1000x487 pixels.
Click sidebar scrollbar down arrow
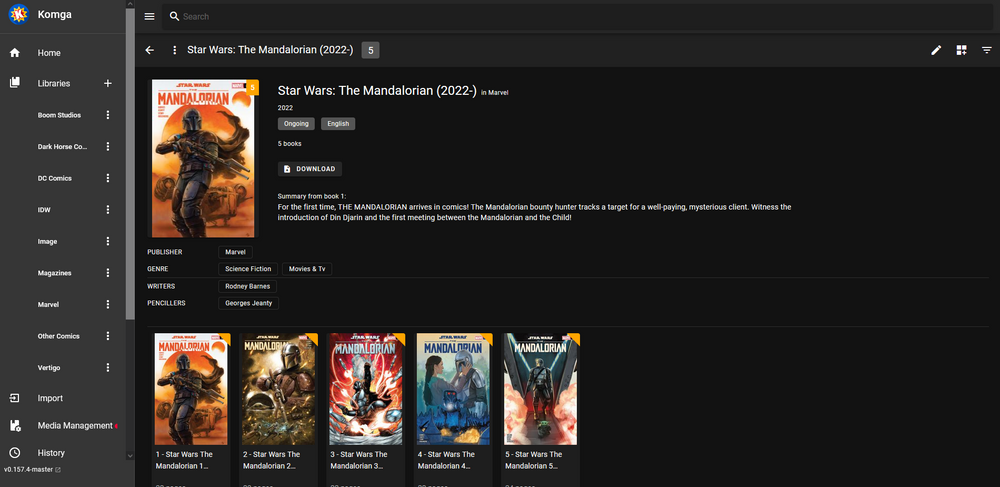130,456
